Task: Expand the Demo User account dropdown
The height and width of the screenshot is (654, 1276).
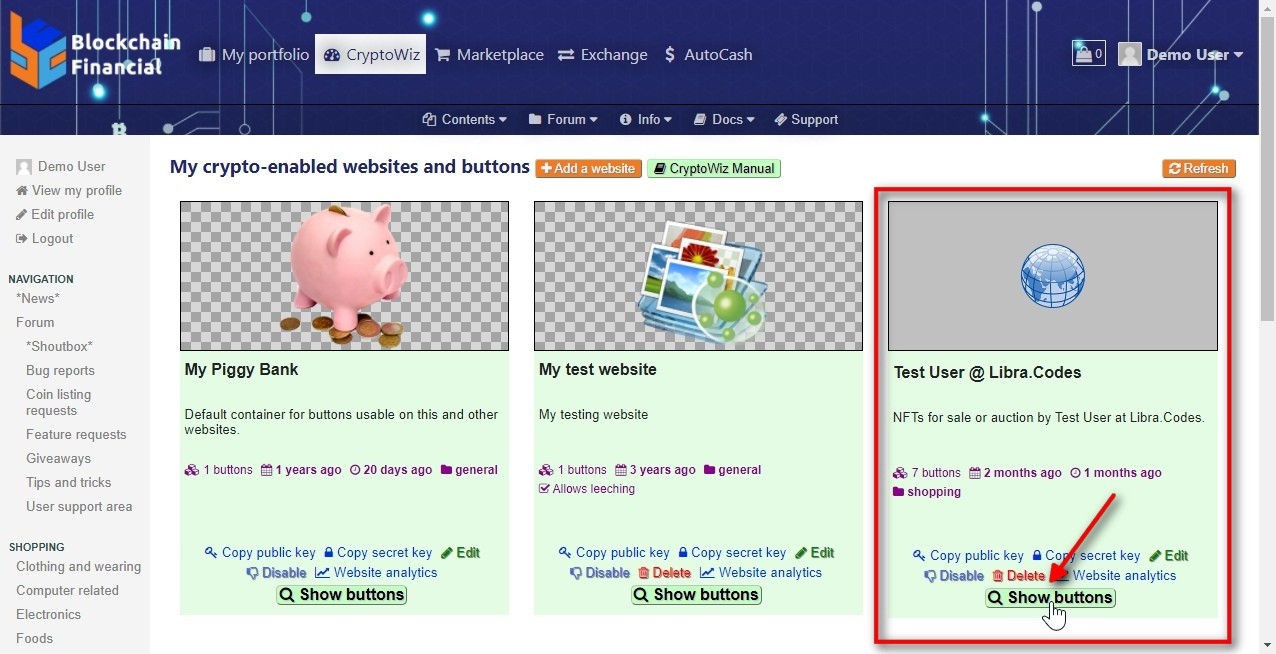Action: (1180, 55)
